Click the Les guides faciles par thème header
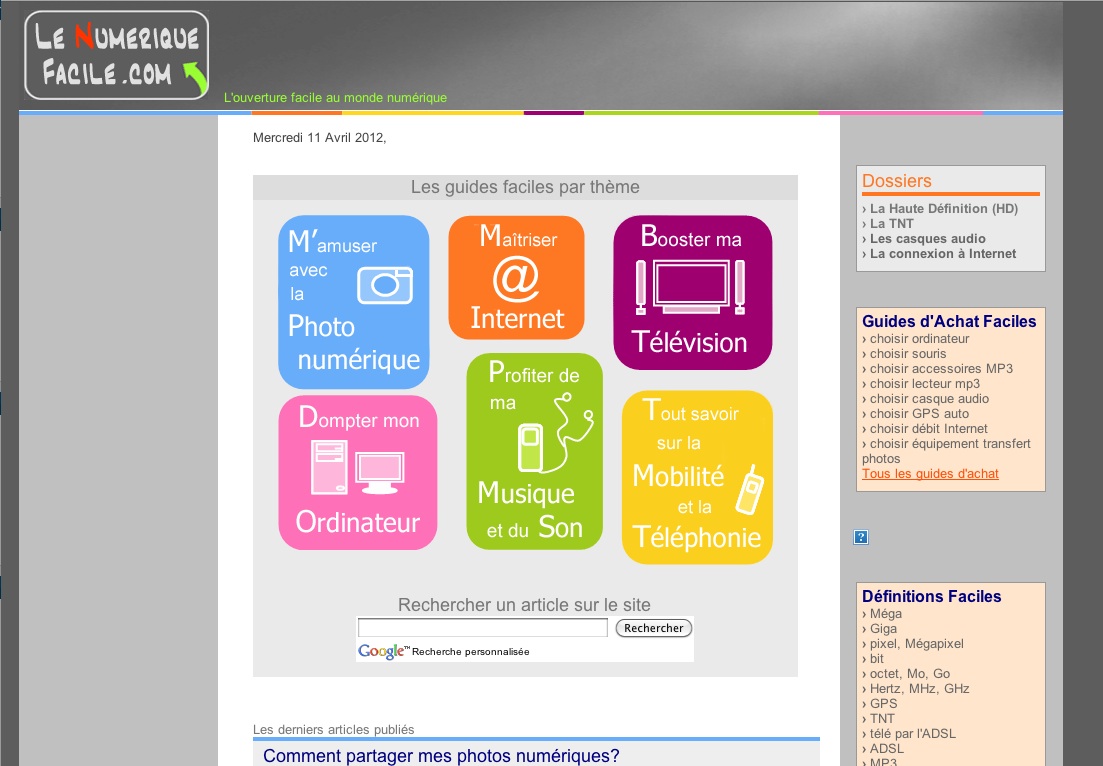 525,187
